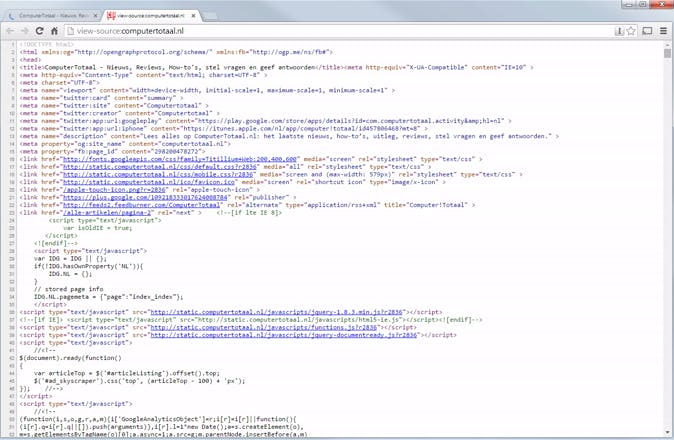Image resolution: width=674 pixels, height=440 pixels.
Task: Open the feeds2.feedburner.com/ComputerTotaal link
Action: click(141, 205)
